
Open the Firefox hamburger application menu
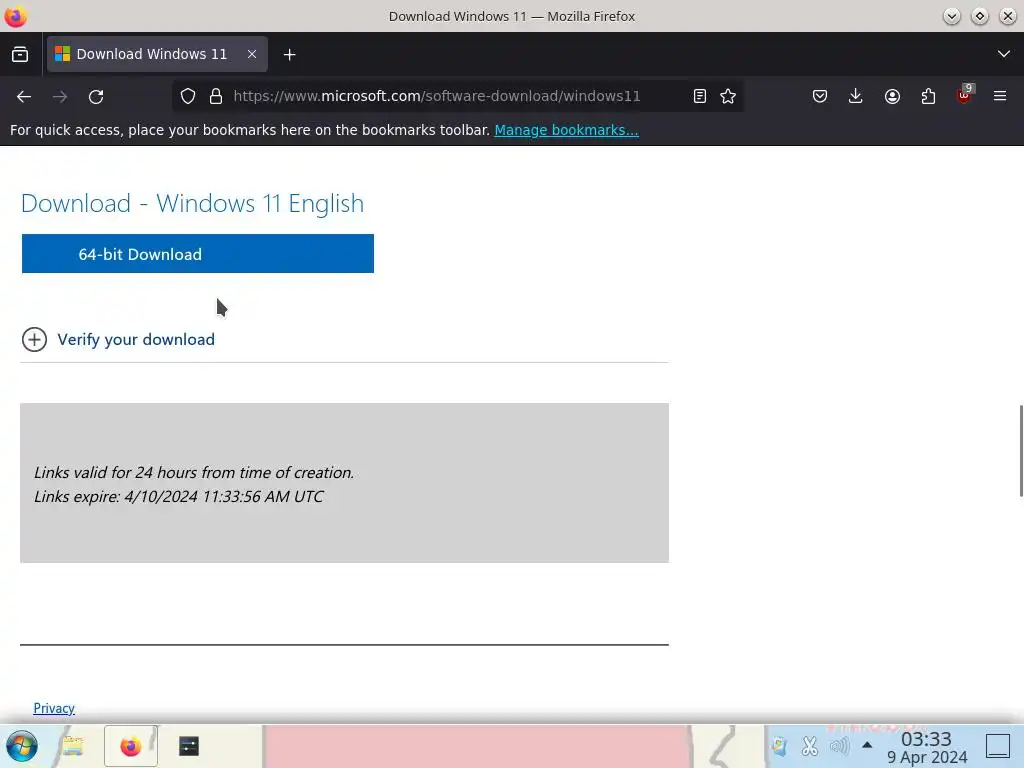(x=1000, y=97)
